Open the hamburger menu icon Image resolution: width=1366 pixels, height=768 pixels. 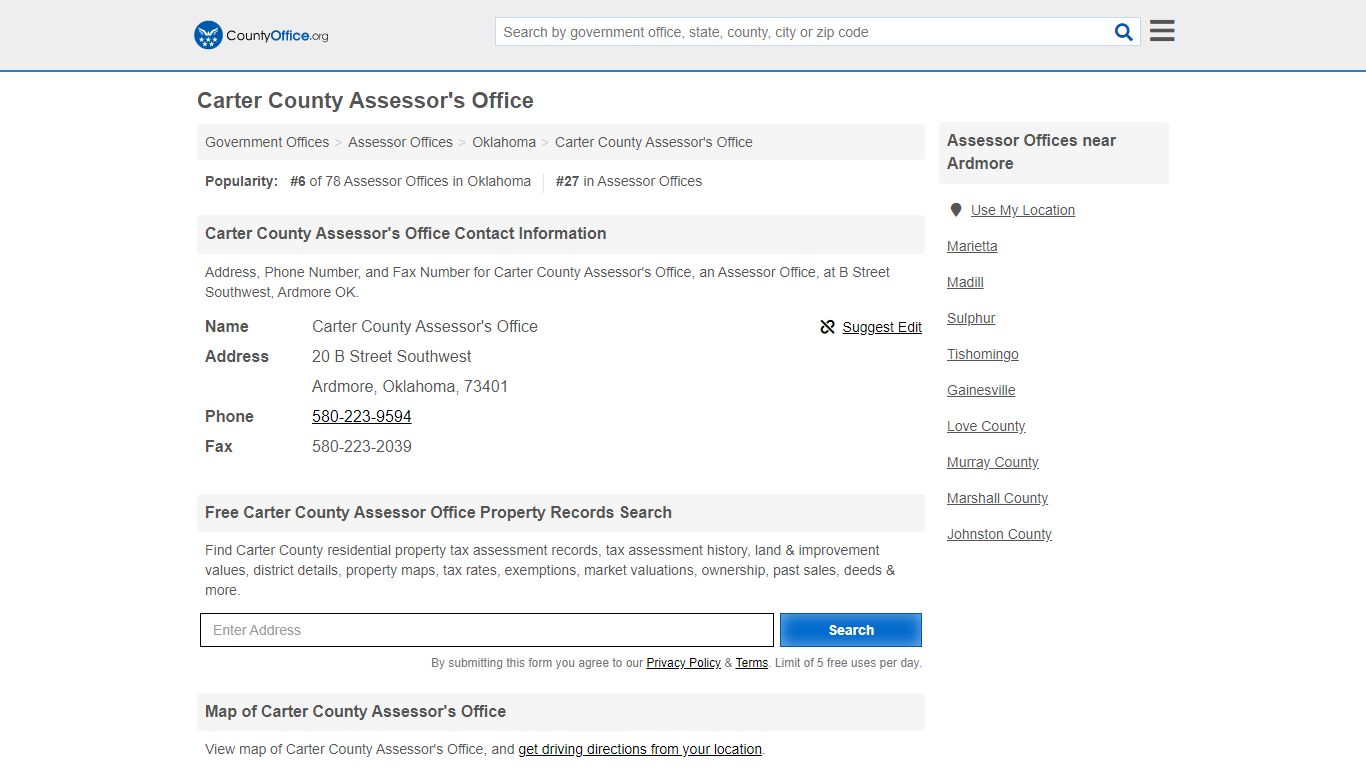[1162, 31]
